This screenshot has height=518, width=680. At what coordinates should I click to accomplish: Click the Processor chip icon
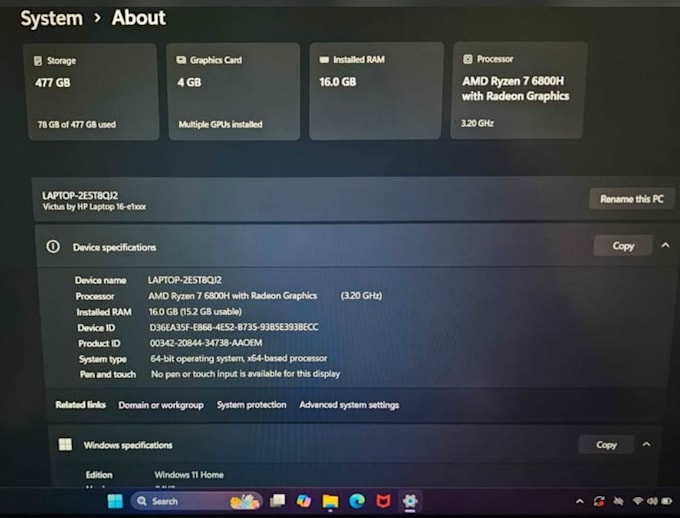(x=468, y=59)
